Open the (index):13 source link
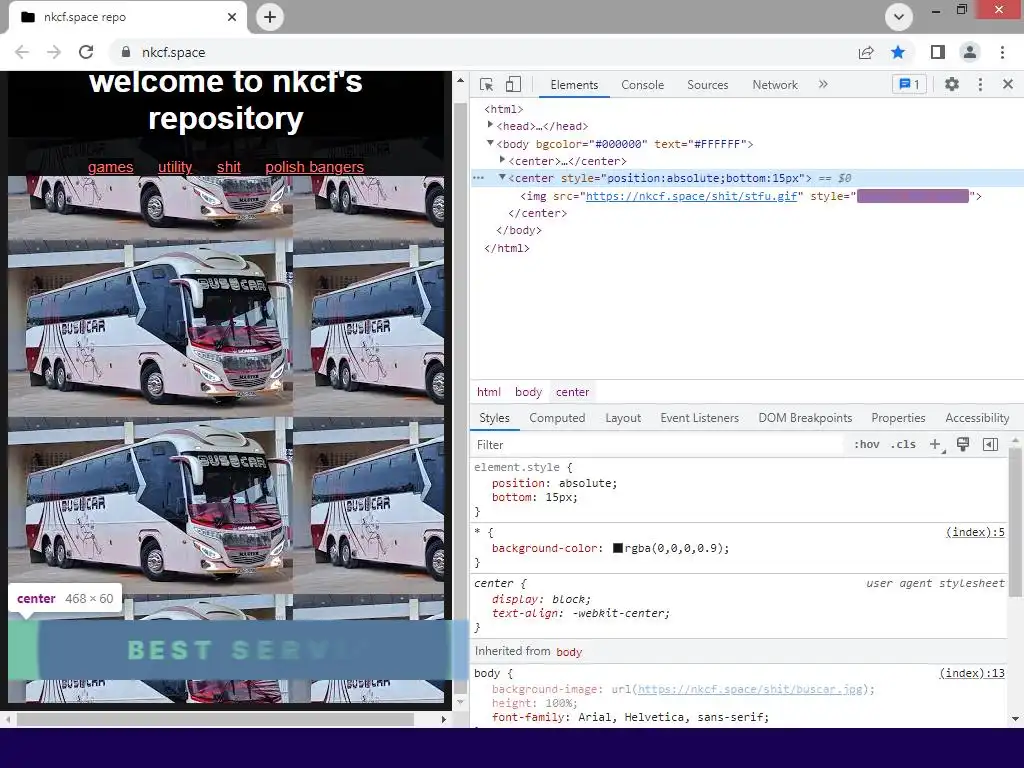Screen dimensions: 1024x768 point(972,673)
